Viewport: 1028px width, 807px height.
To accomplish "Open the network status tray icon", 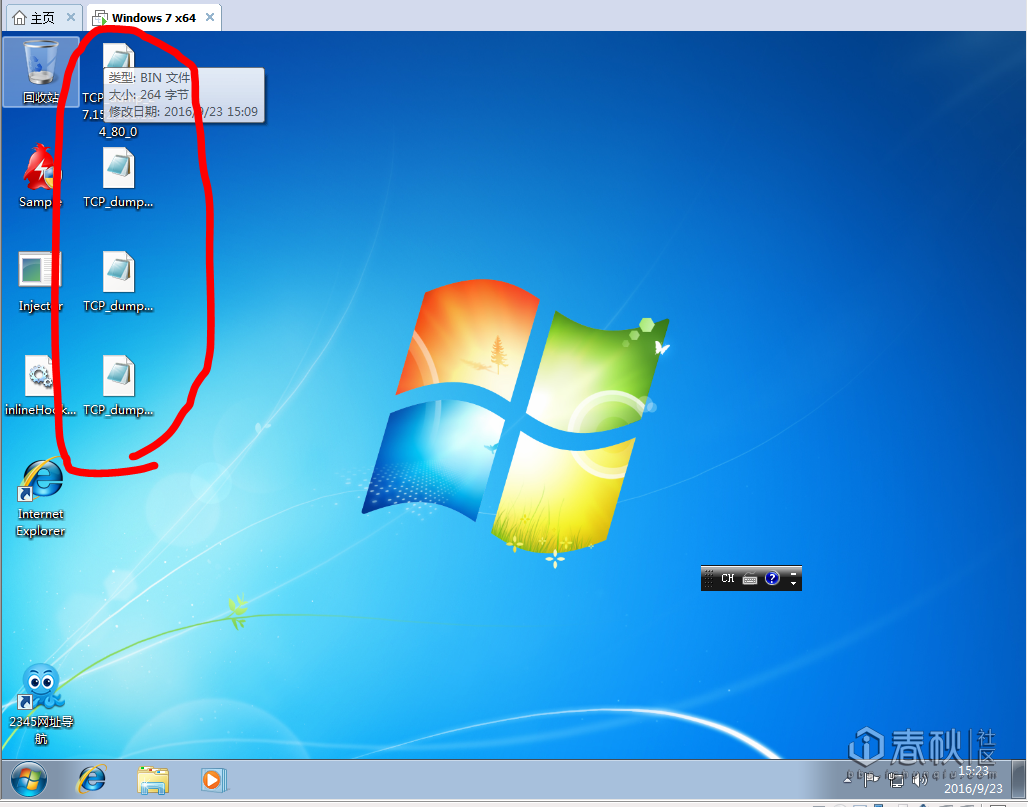I will (896, 779).
